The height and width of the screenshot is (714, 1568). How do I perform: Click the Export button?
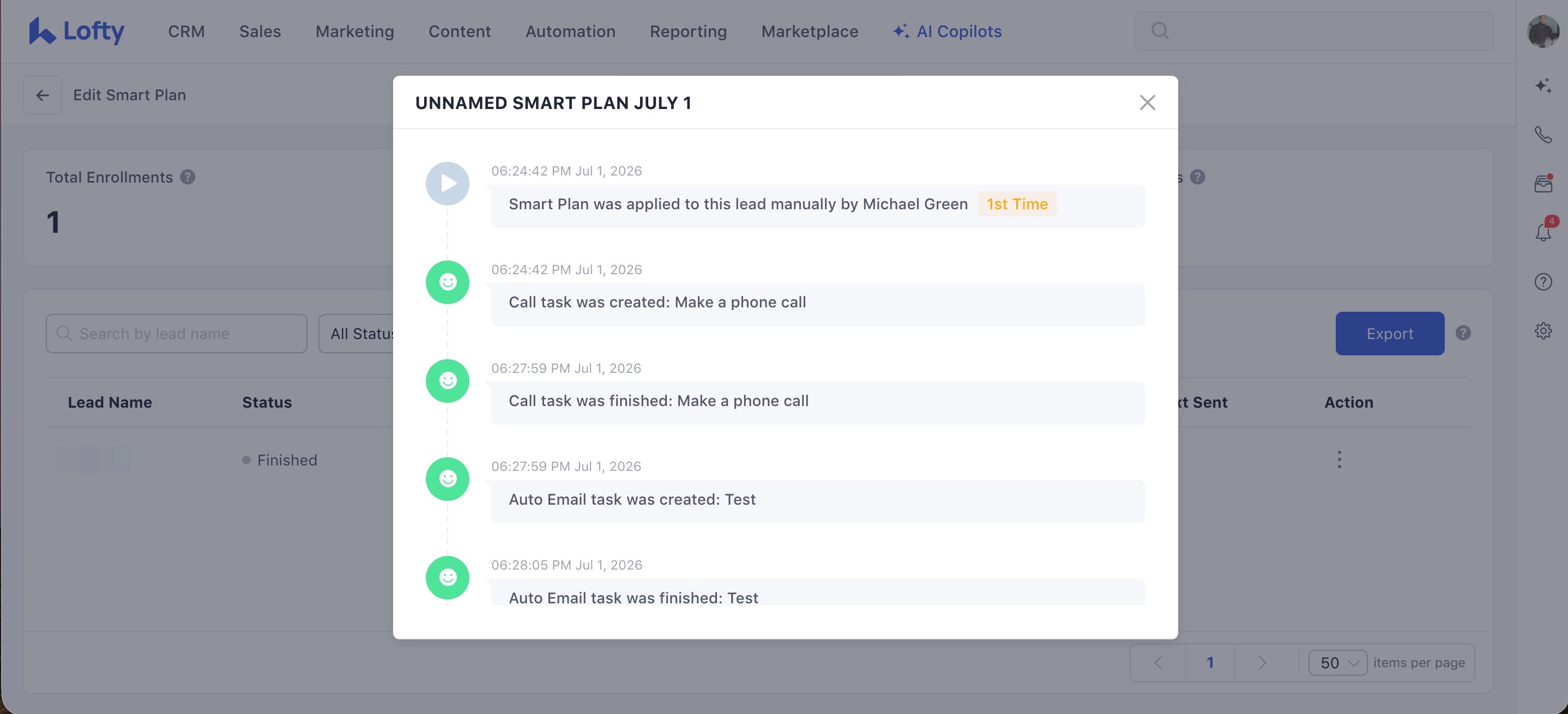pos(1389,334)
